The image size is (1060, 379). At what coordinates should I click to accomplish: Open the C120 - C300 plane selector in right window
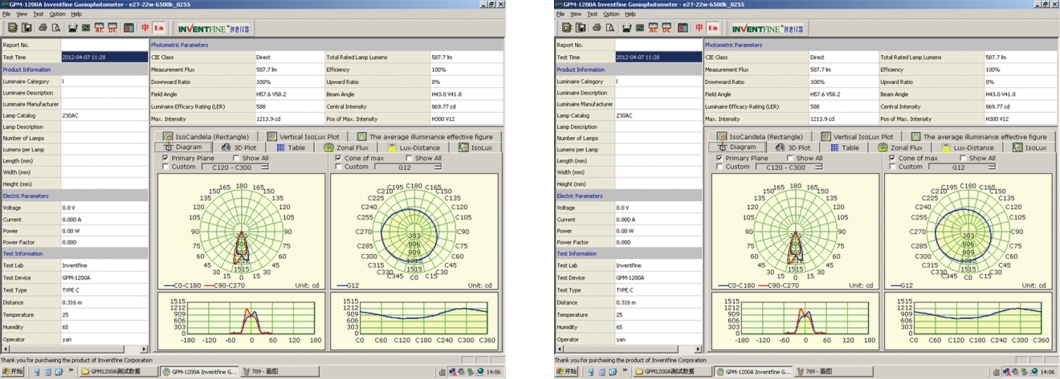coord(788,167)
